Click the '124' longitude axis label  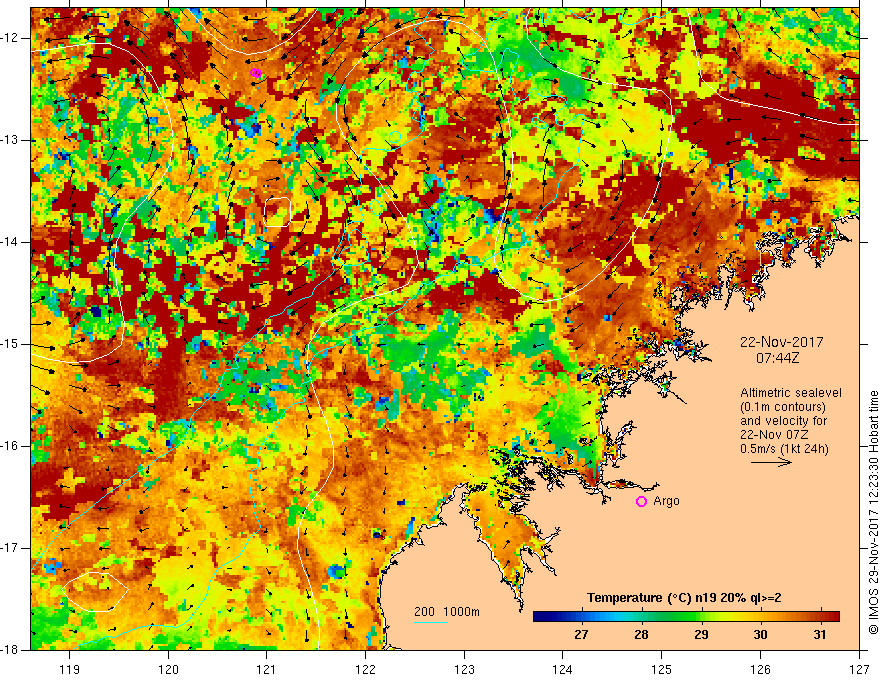click(563, 669)
